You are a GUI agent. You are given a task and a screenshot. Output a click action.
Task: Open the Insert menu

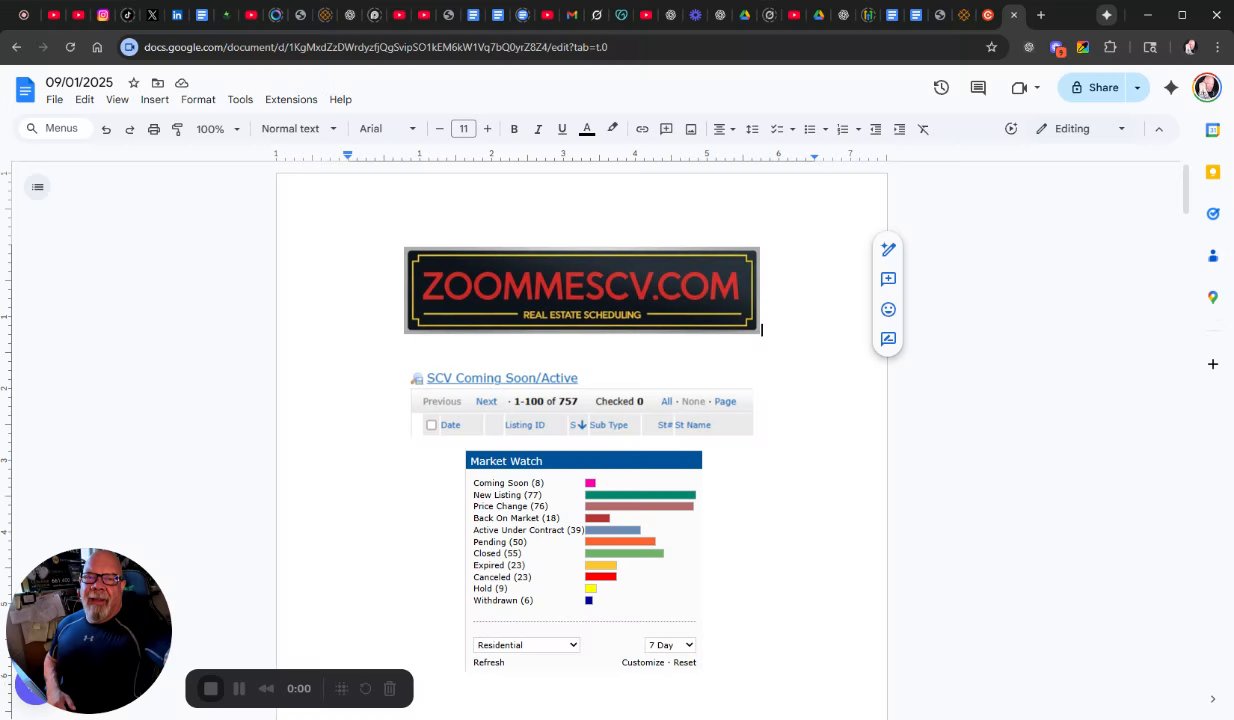[154, 100]
